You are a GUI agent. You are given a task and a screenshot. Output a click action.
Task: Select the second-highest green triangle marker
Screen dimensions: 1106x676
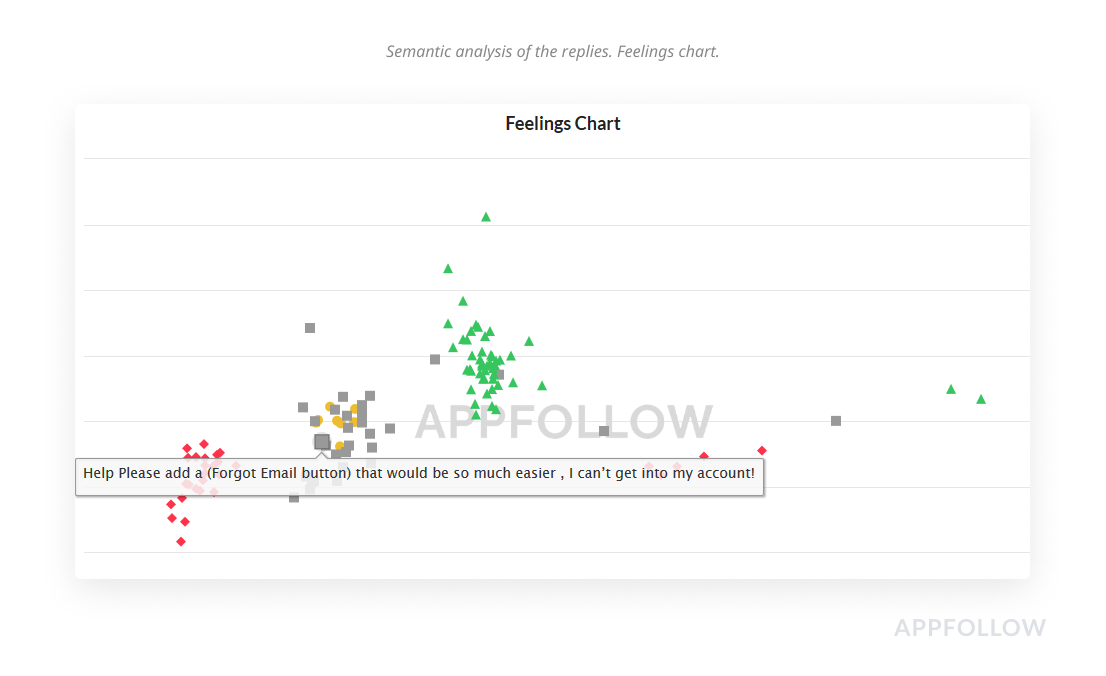[x=448, y=269]
